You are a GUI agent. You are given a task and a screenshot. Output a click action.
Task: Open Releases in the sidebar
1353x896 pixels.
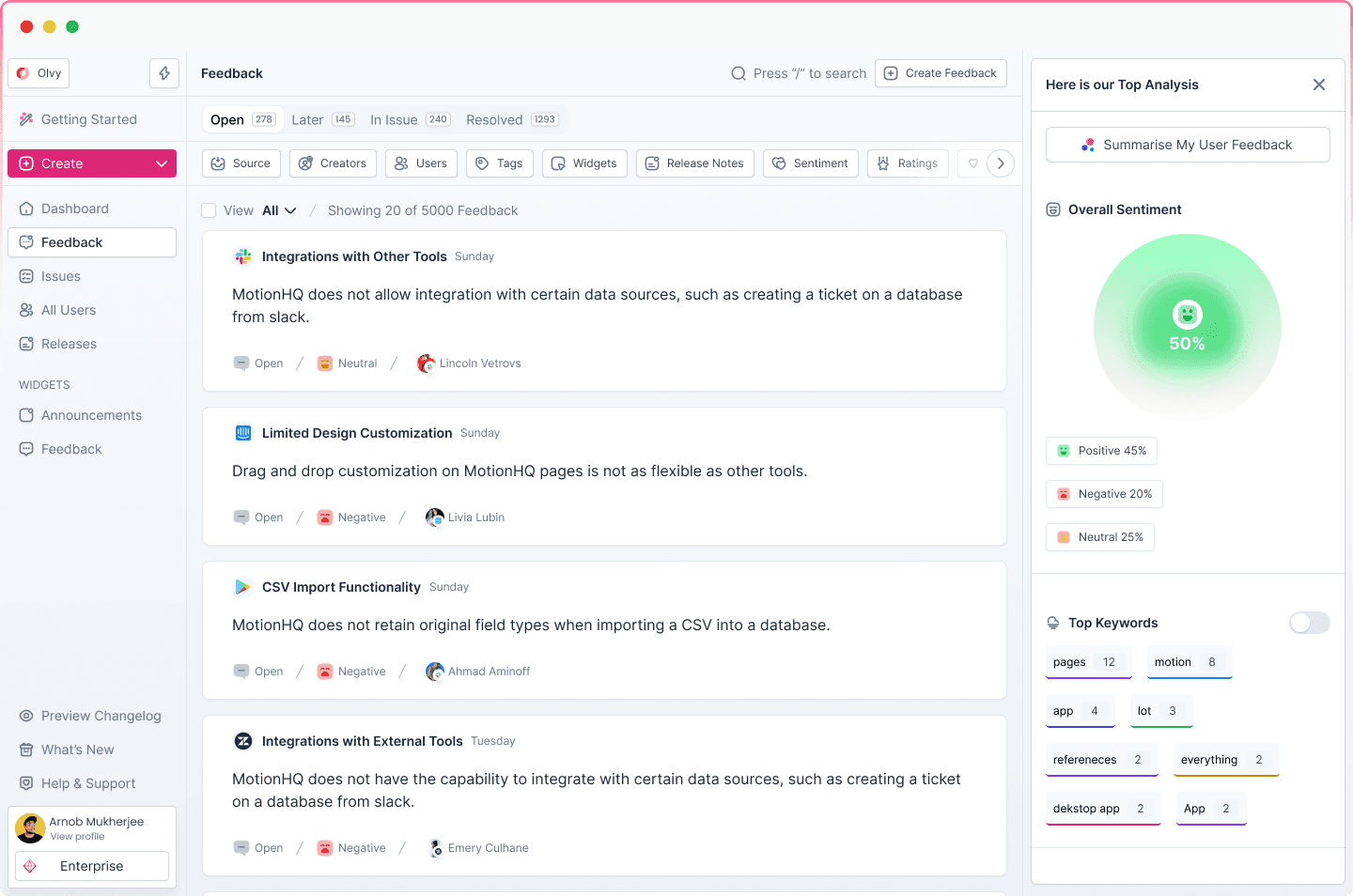[x=92, y=344]
